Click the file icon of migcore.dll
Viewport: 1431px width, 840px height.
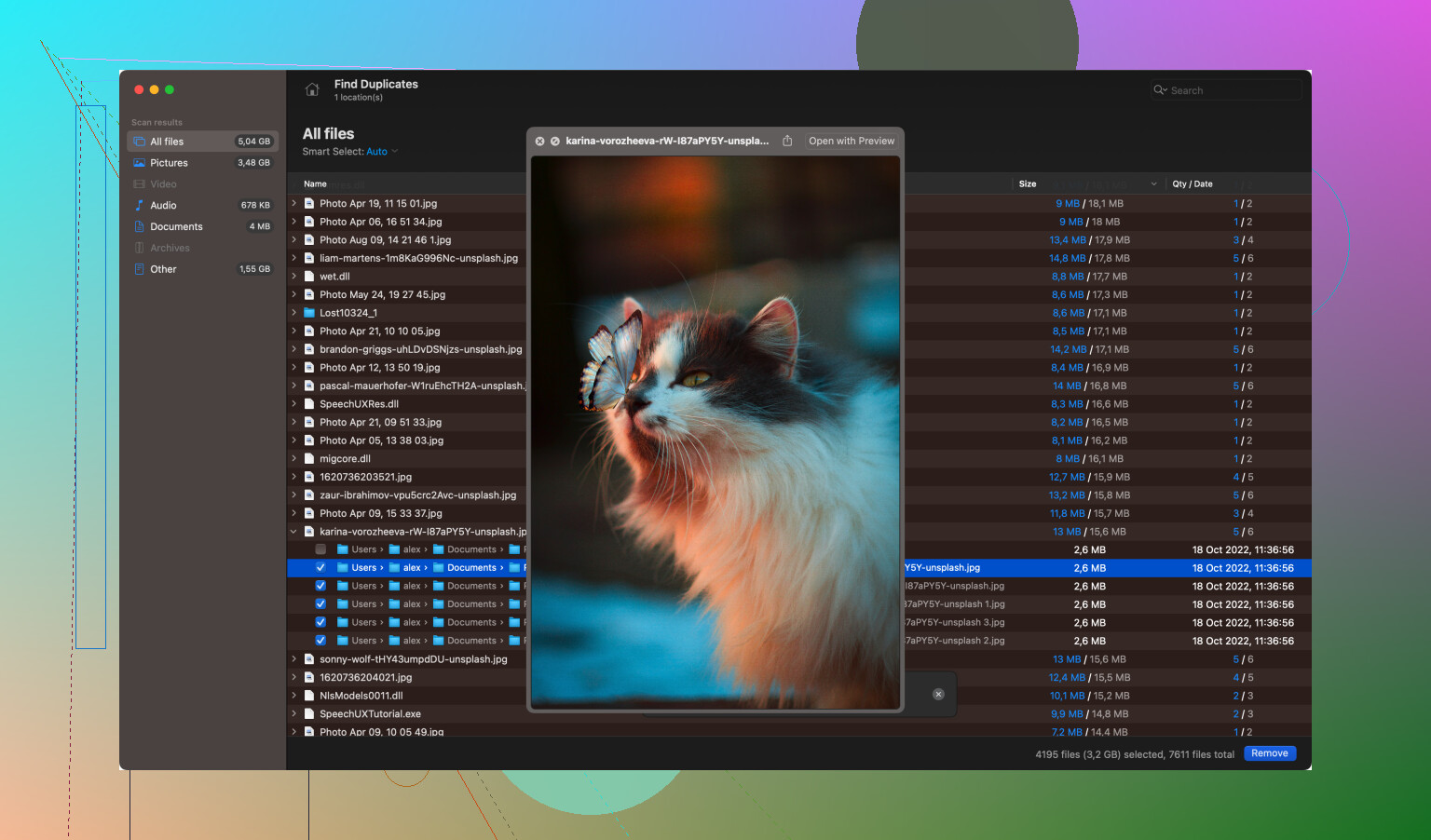pos(309,459)
